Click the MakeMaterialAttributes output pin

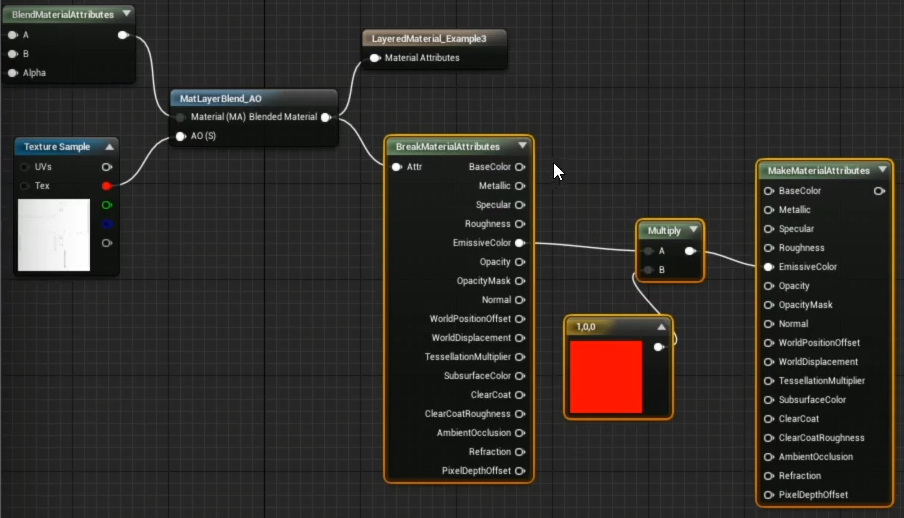pos(879,191)
